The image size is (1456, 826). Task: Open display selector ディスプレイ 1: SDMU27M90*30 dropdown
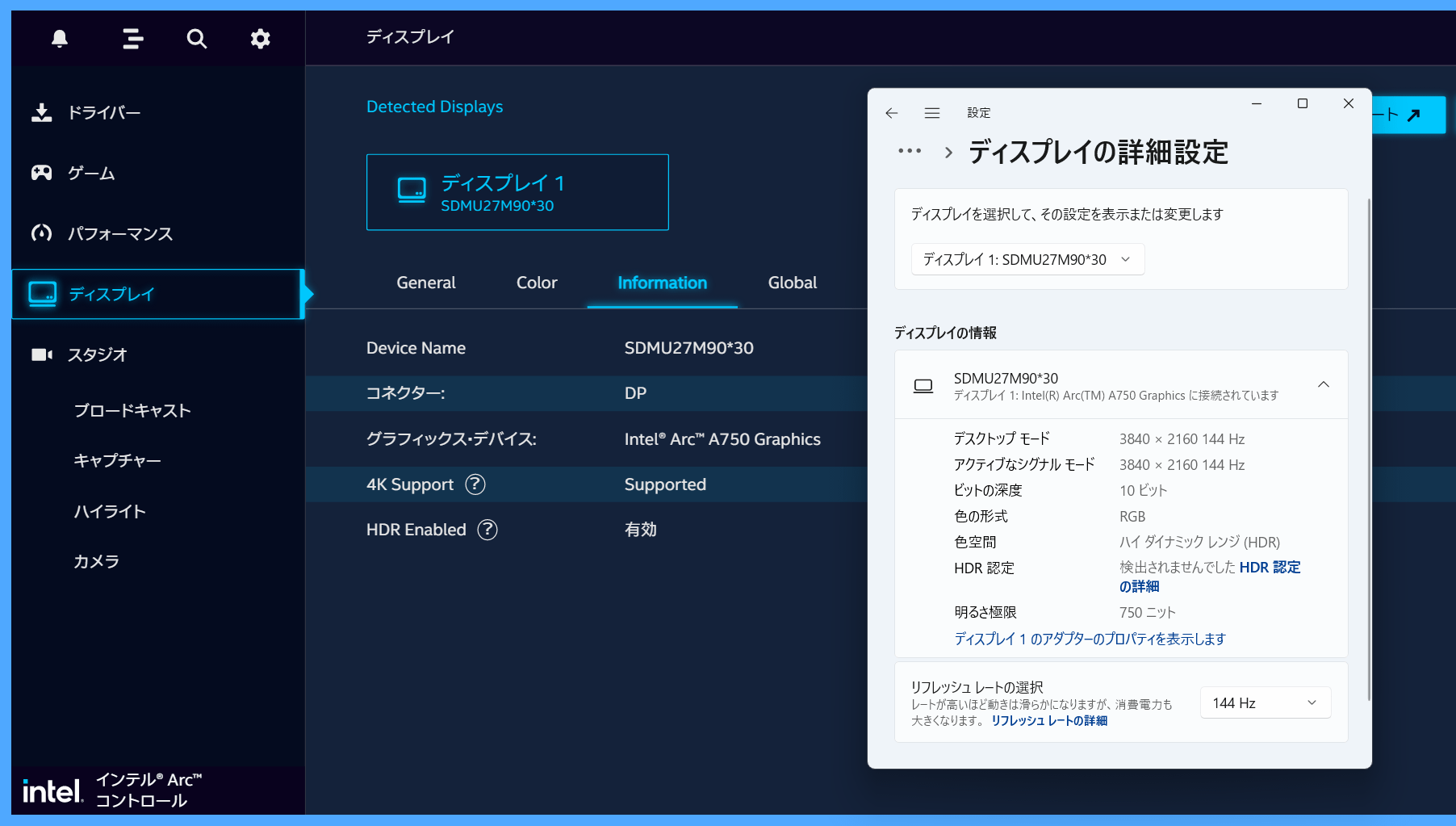pos(1027,259)
